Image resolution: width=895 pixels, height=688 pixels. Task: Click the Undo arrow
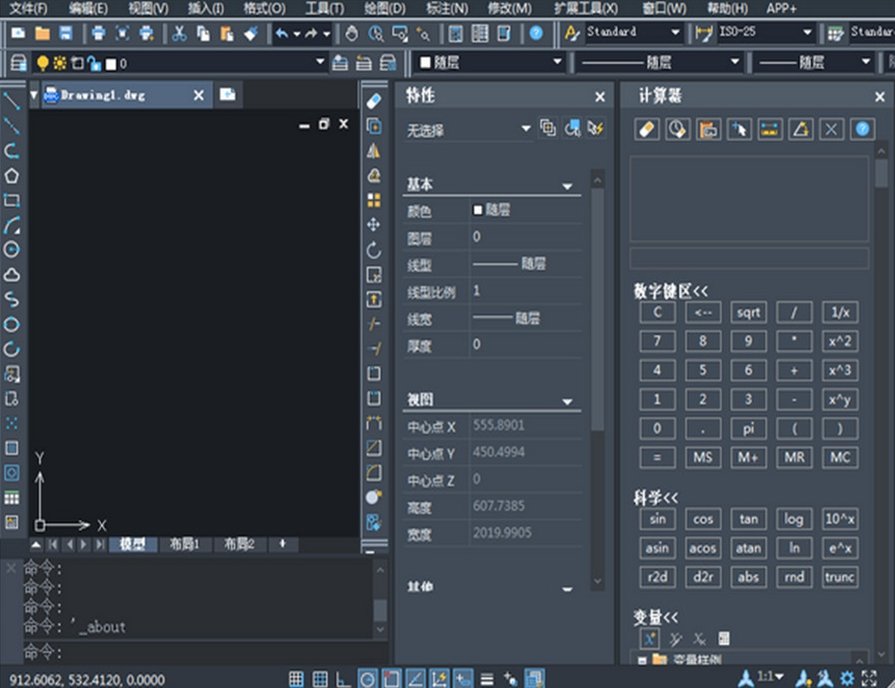point(282,33)
